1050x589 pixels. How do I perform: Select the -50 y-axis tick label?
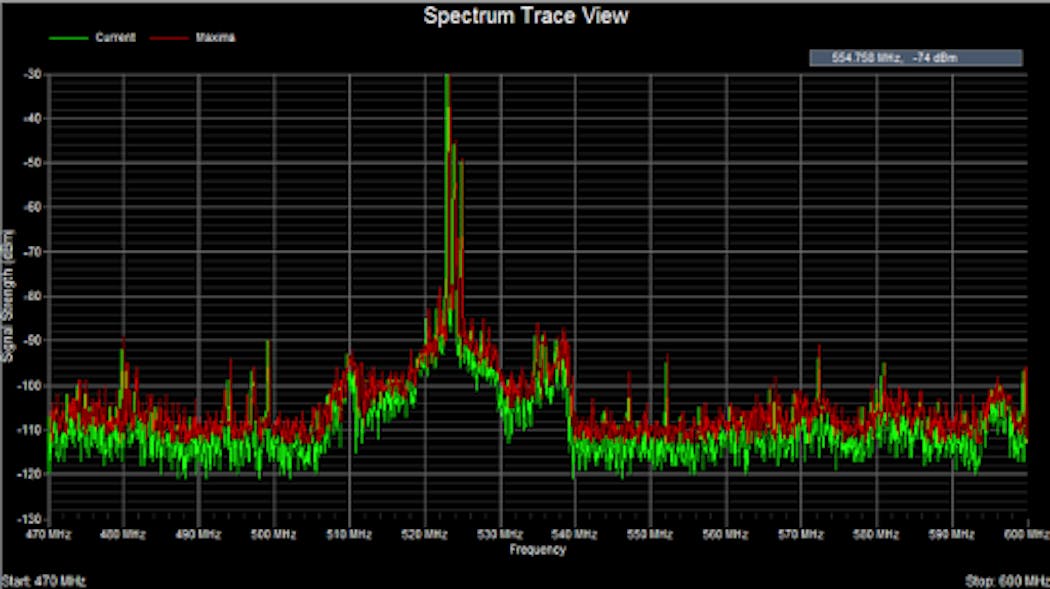pos(34,163)
